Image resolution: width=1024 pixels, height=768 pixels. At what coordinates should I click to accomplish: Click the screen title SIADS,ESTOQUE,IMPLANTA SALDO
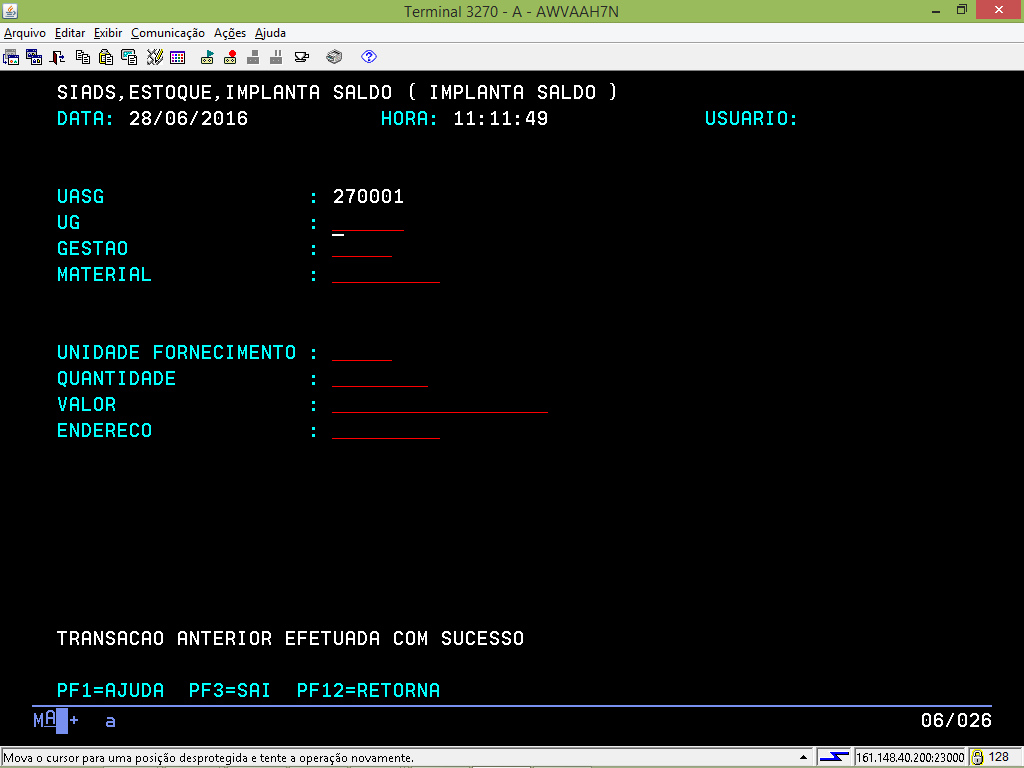(225, 92)
